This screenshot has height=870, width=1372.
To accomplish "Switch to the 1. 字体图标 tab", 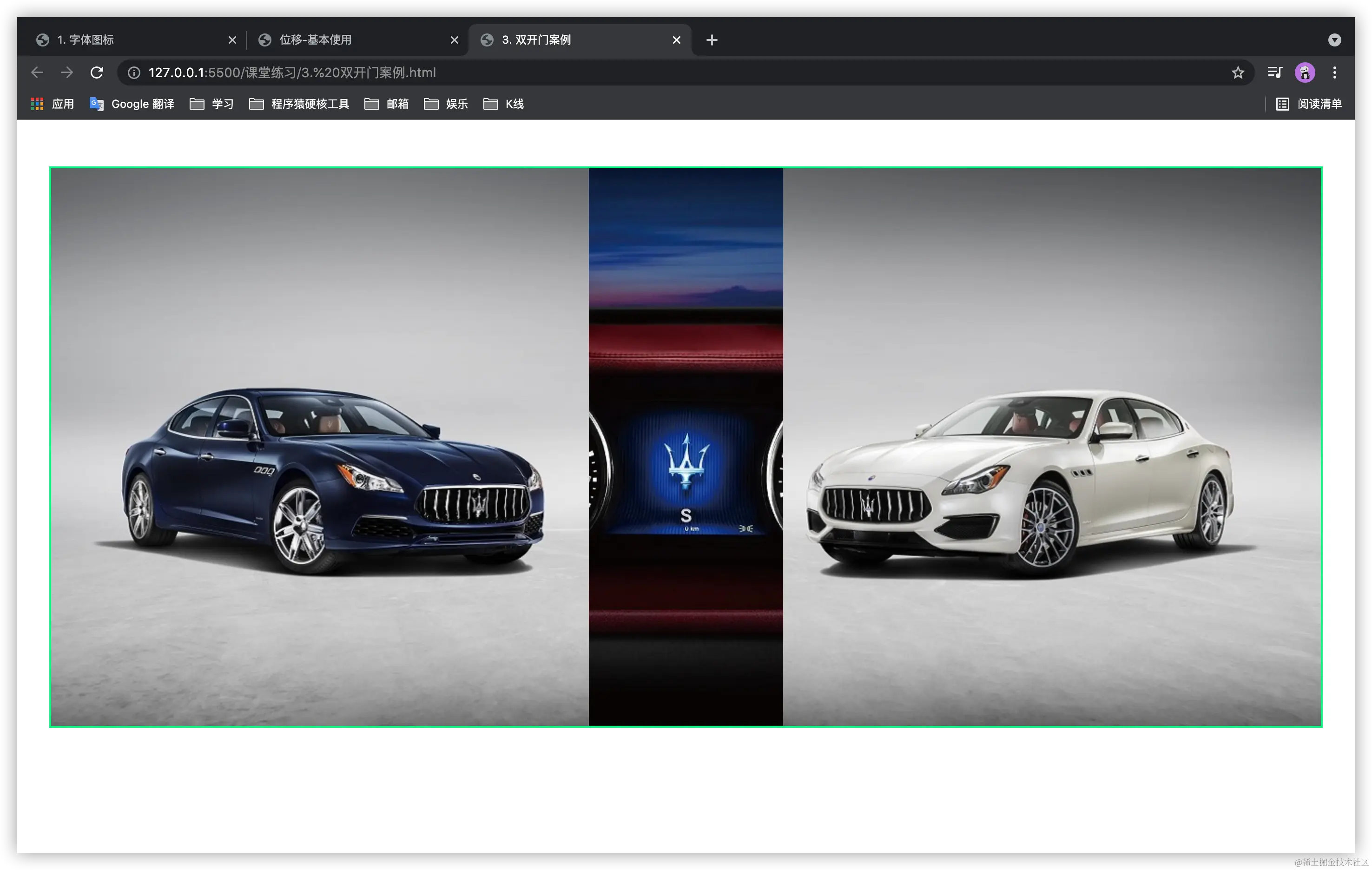I will [131, 40].
